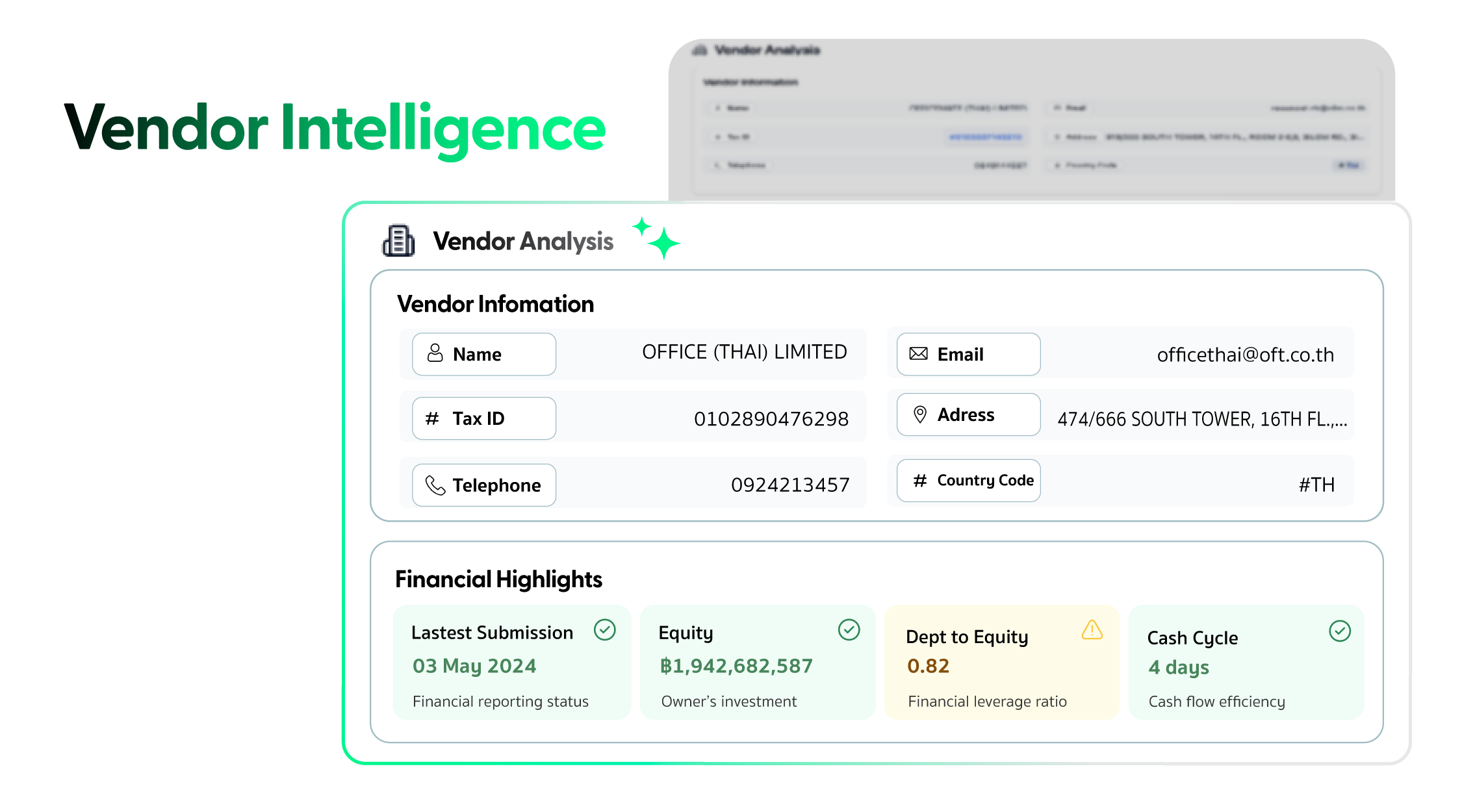This screenshot has height=812, width=1462.
Task: Select the Tax ID value 0102890476298
Action: [x=772, y=418]
